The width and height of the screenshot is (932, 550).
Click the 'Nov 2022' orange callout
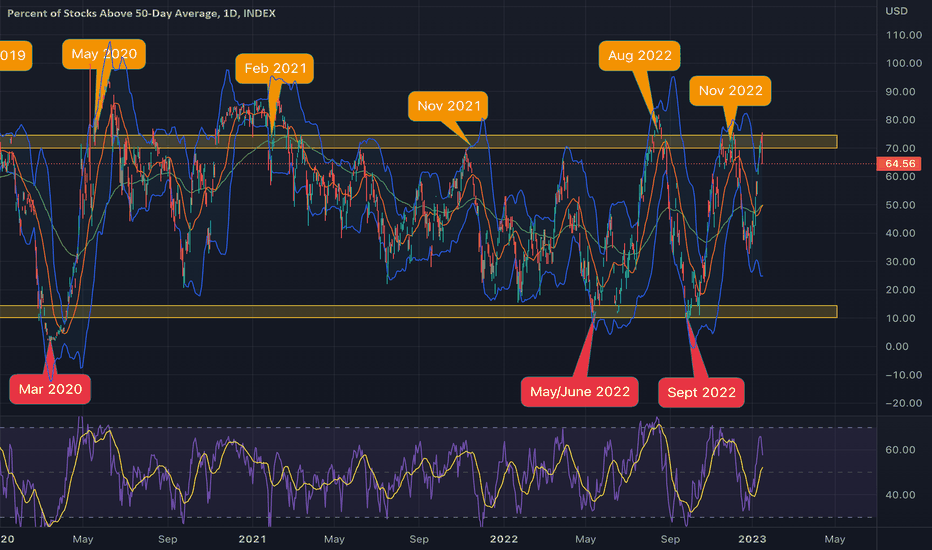pyautogui.click(x=731, y=91)
